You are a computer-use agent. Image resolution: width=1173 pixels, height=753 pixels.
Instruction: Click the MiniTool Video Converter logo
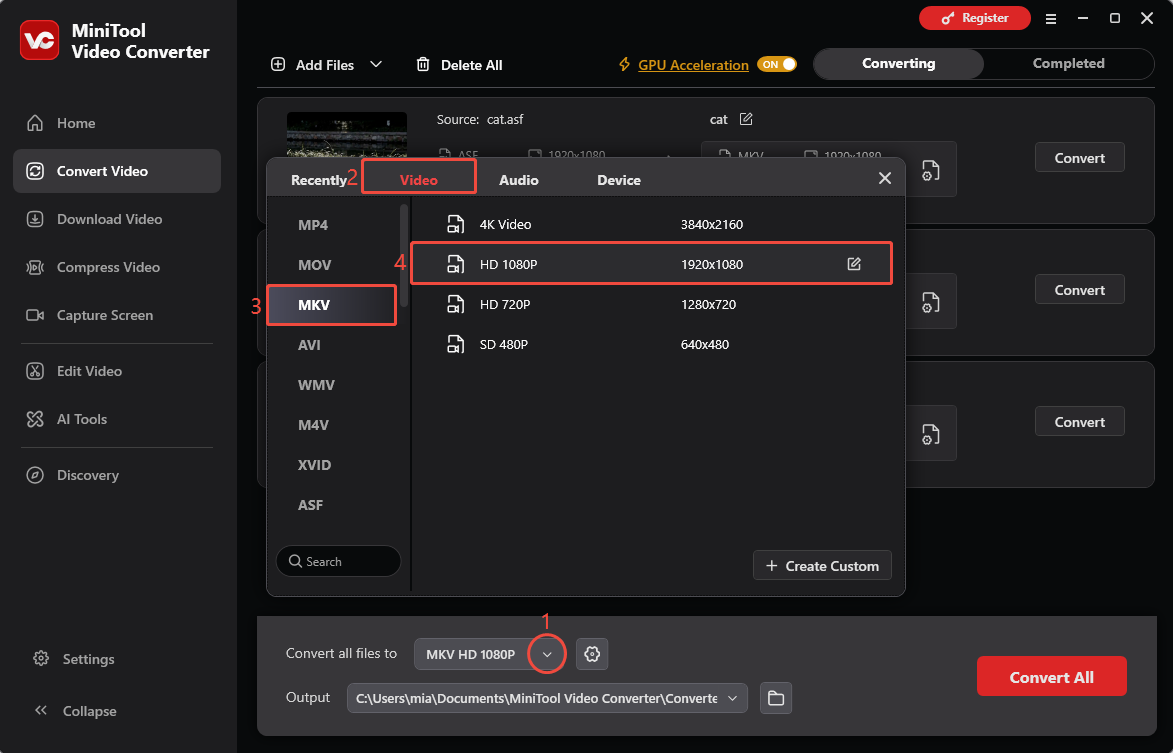pyautogui.click(x=40, y=40)
